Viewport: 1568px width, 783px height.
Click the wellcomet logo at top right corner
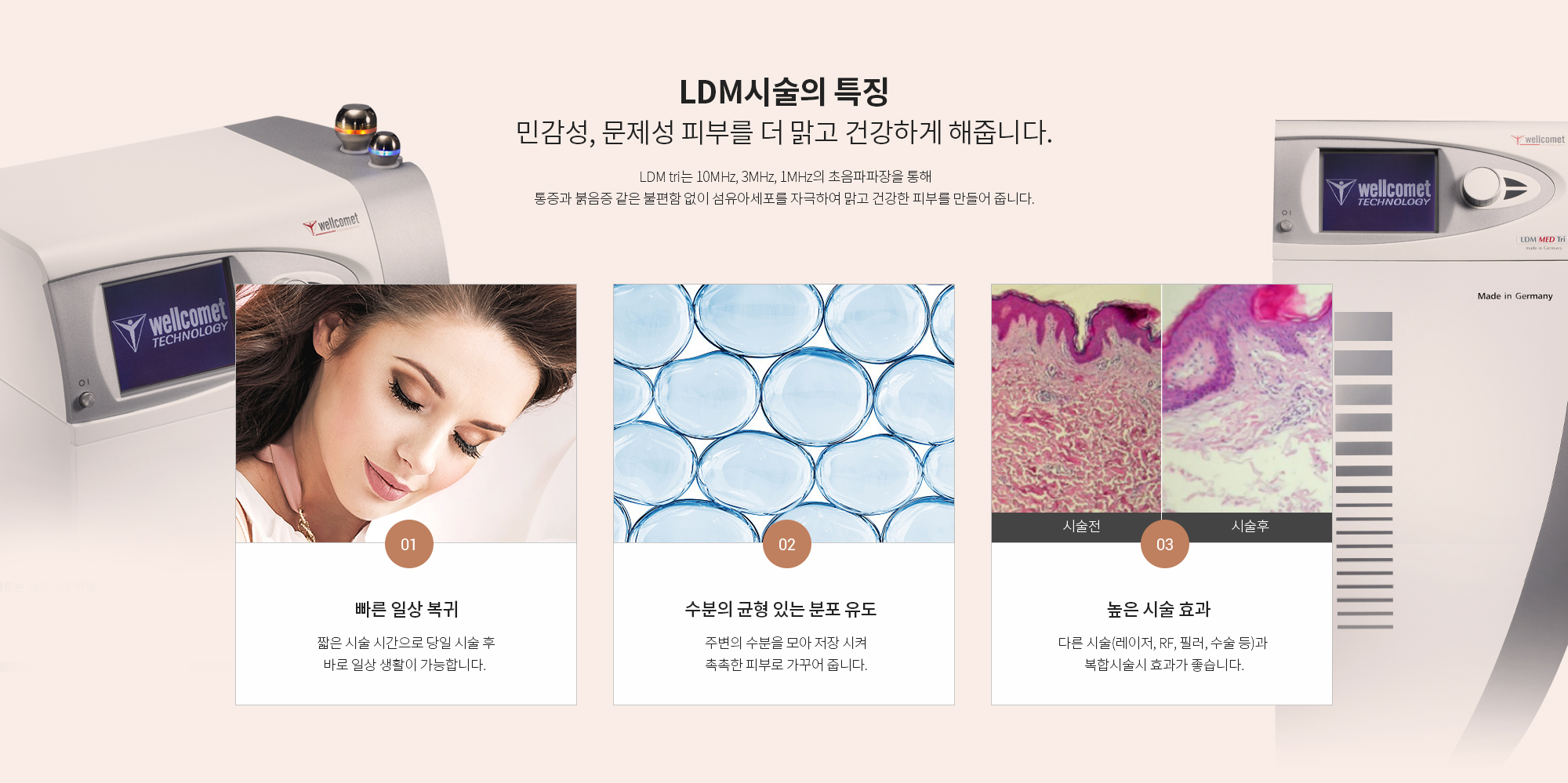pyautogui.click(x=1538, y=140)
